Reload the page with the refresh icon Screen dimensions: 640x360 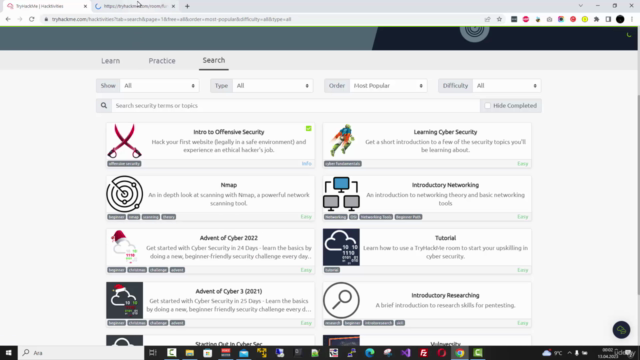pos(31,19)
